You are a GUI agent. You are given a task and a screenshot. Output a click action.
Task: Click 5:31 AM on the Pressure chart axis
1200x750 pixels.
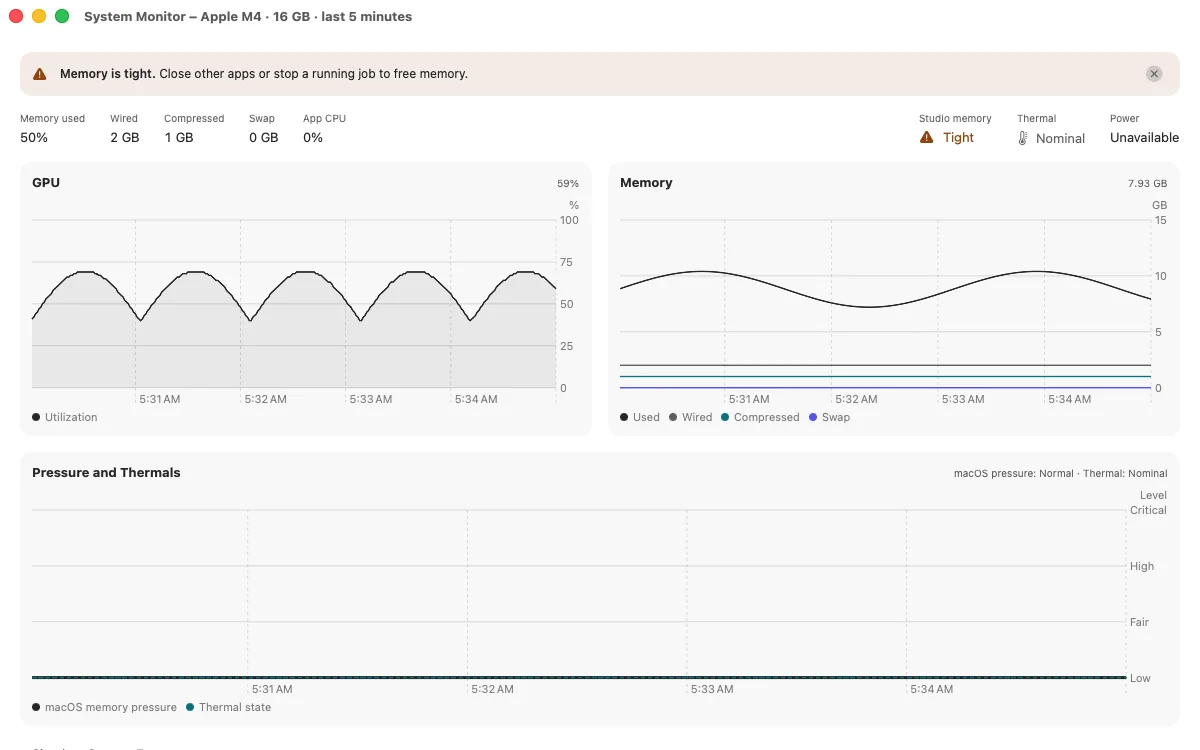click(272, 689)
